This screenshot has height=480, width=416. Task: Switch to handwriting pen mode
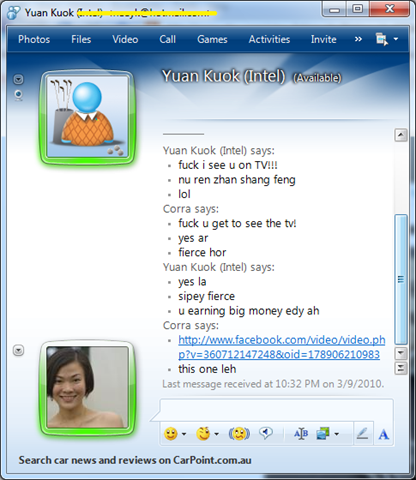(362, 434)
